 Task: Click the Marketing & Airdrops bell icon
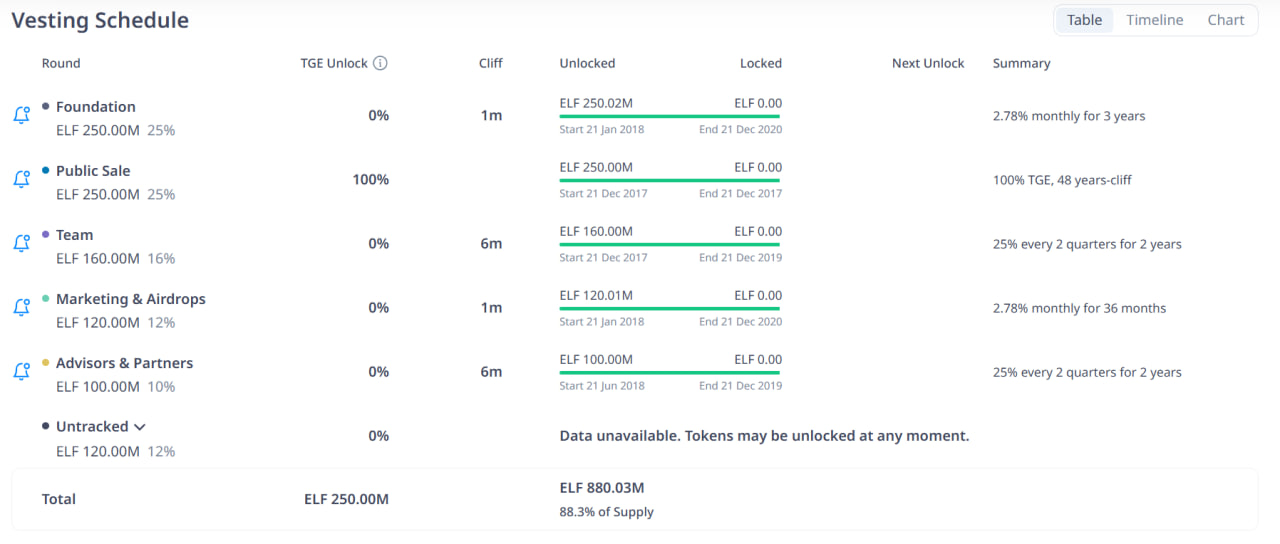(21, 308)
